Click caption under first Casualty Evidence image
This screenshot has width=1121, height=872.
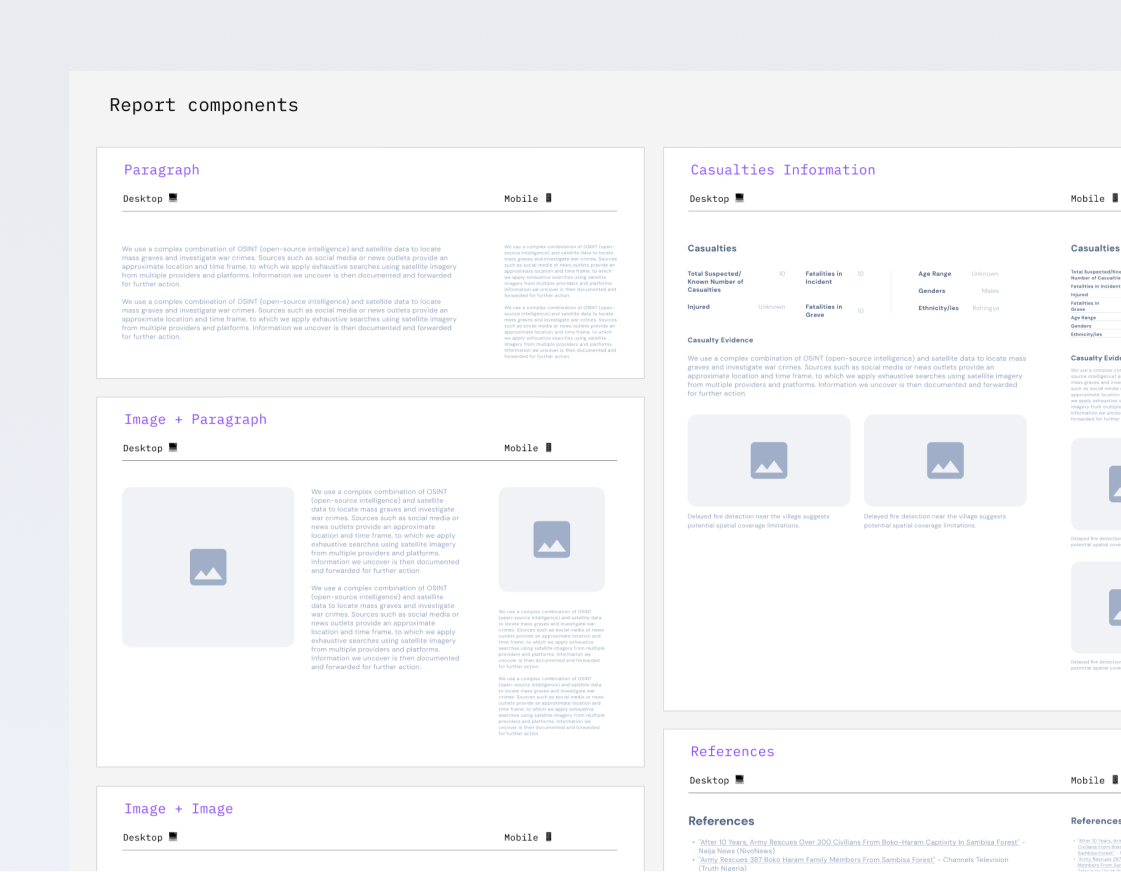tap(759, 521)
